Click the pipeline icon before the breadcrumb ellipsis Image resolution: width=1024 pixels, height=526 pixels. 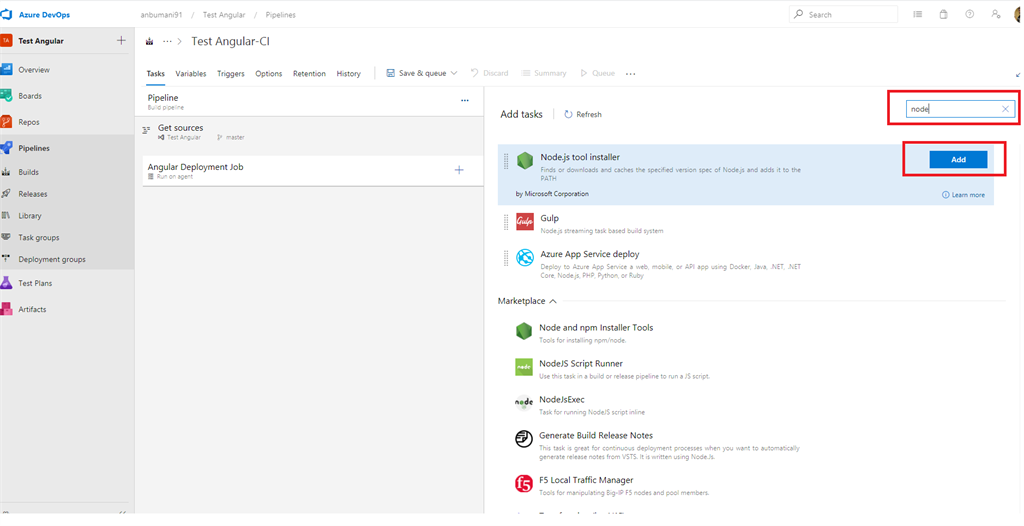[x=150, y=41]
